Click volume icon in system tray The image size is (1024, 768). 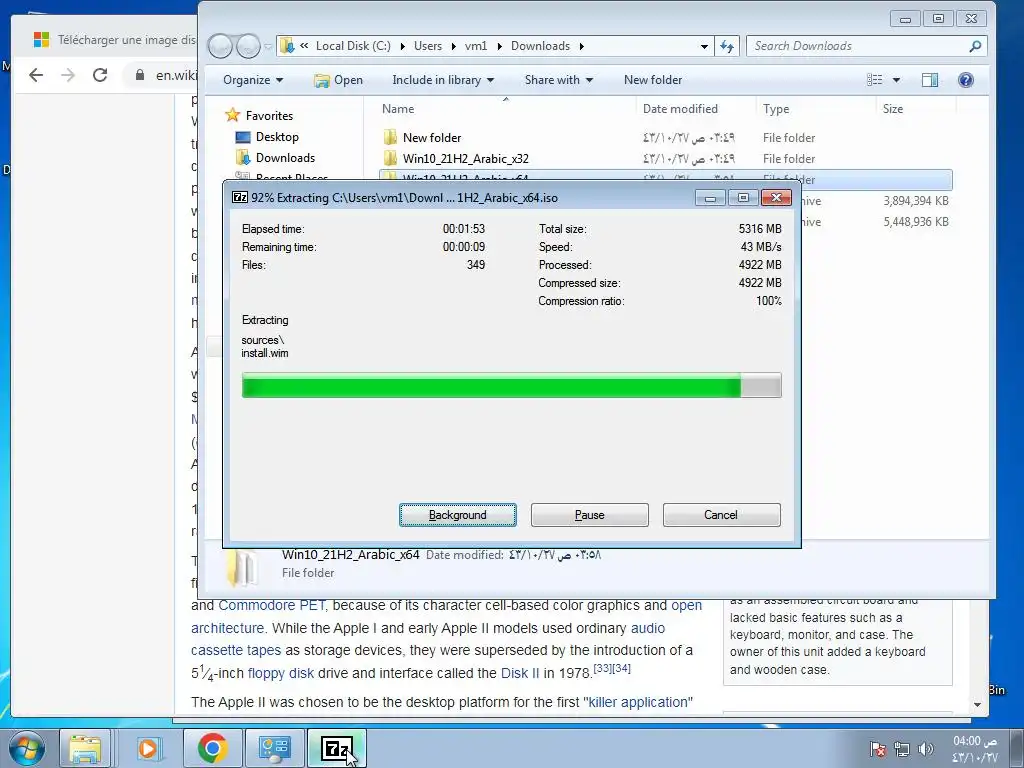click(x=925, y=749)
